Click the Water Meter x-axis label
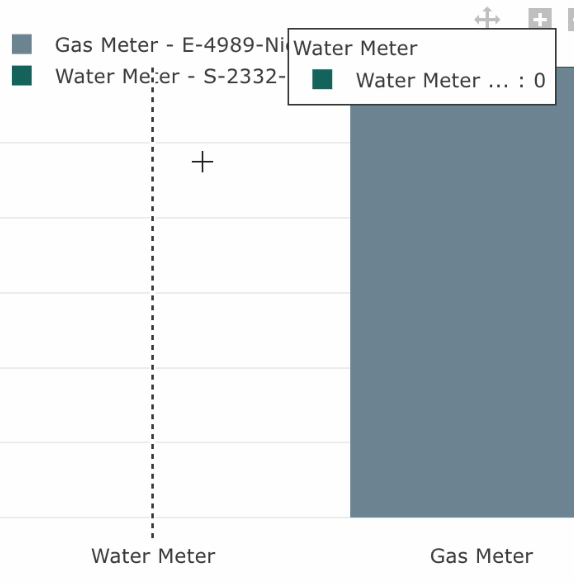574x583 pixels. point(153,556)
